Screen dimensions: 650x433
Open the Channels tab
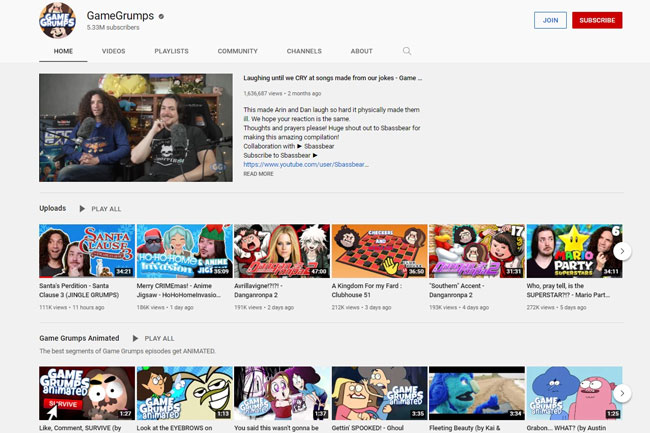click(304, 51)
